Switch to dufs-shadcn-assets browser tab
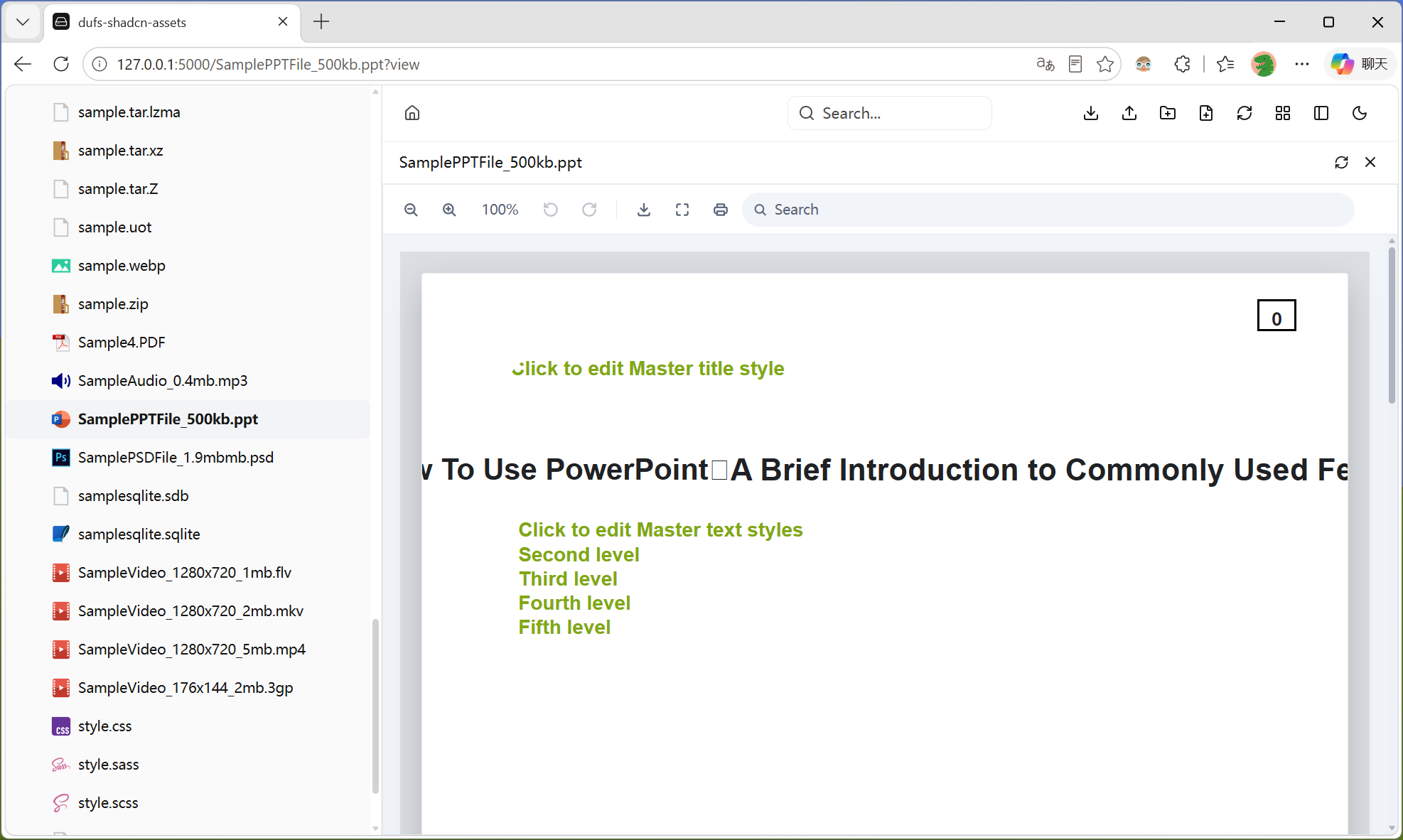 click(x=171, y=22)
